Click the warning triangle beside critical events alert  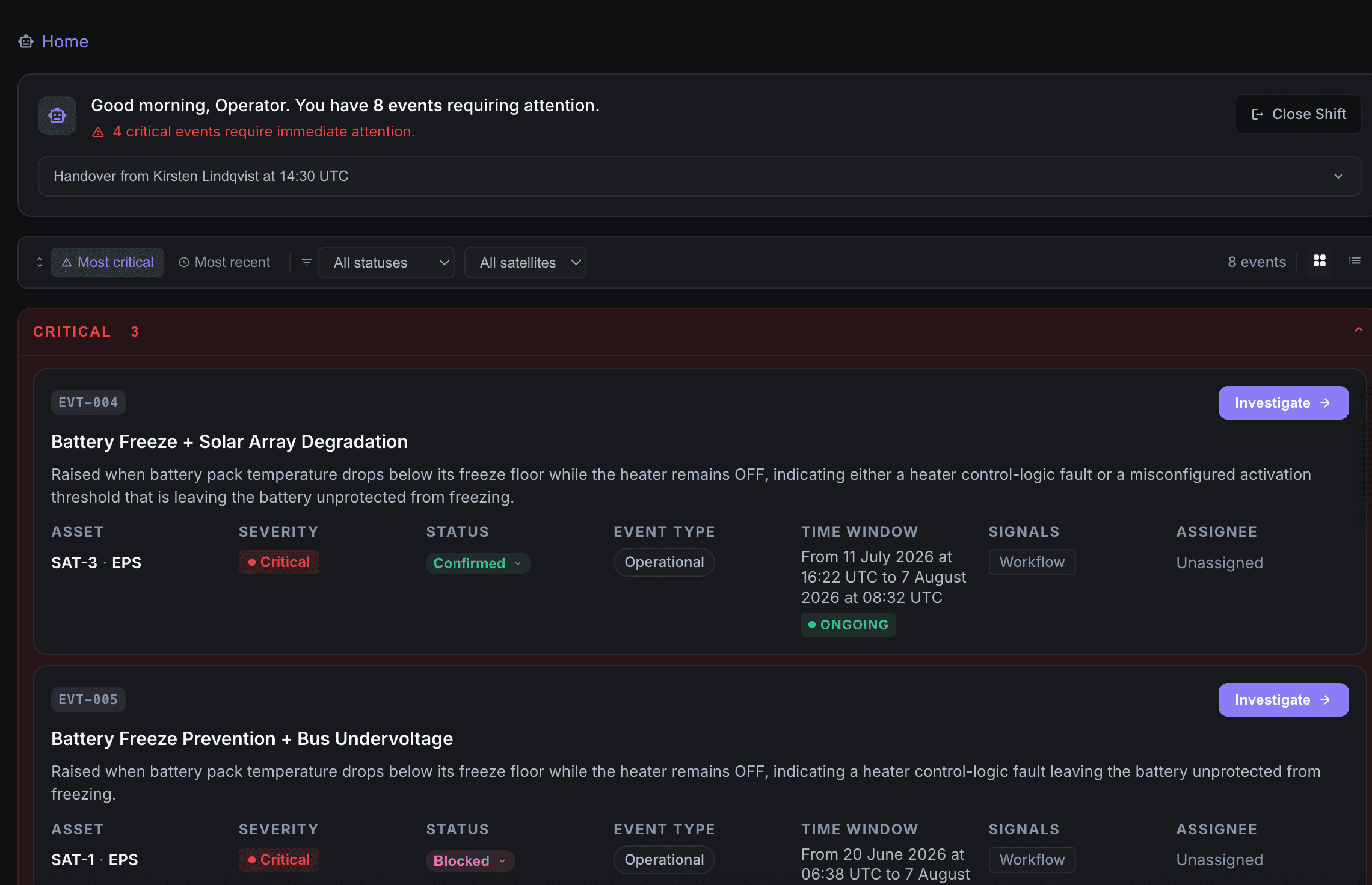[98, 132]
